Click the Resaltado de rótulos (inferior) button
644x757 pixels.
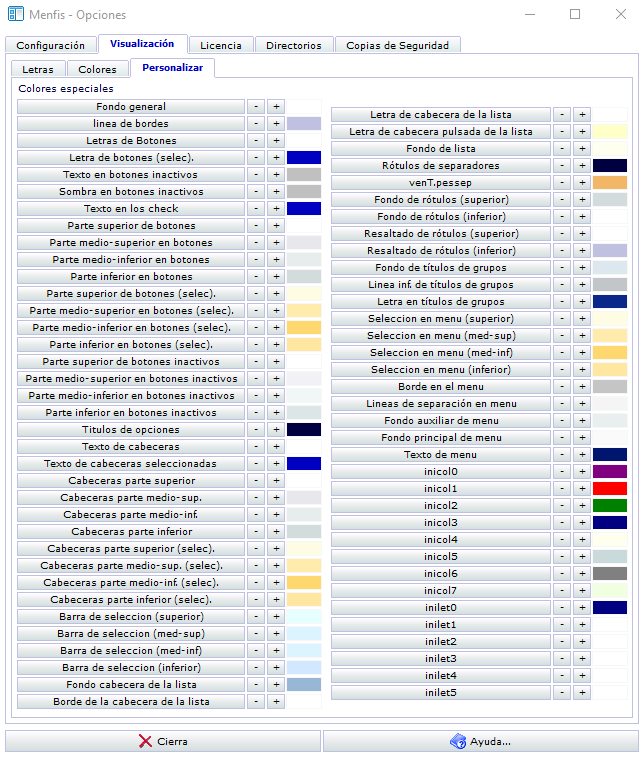pos(441,251)
